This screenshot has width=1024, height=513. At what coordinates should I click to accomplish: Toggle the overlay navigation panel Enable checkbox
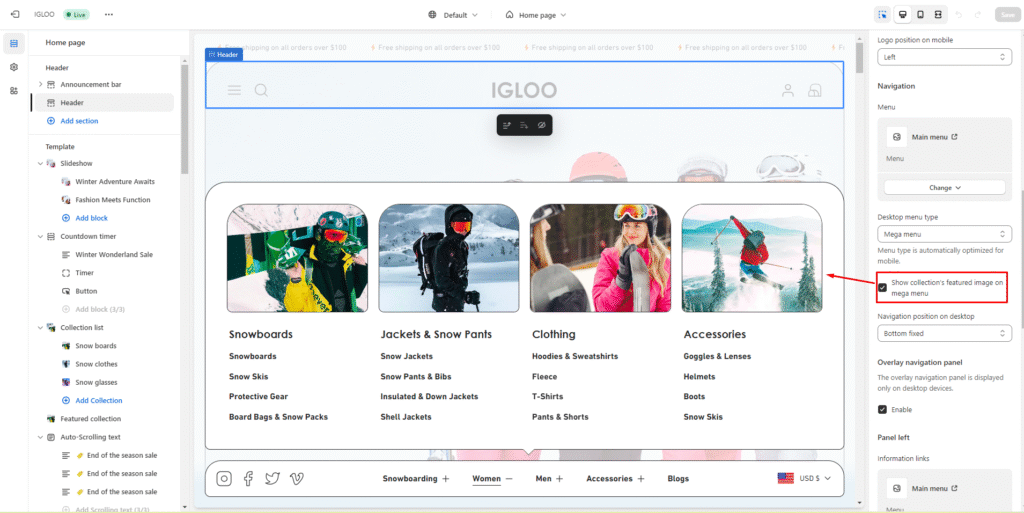(x=882, y=409)
